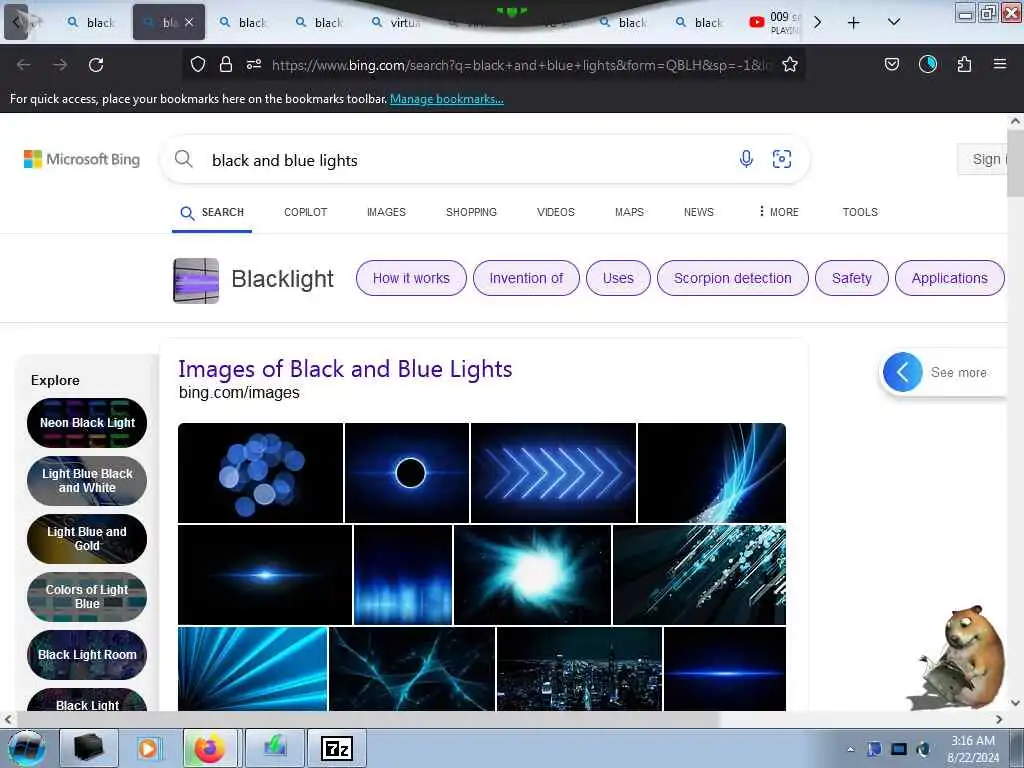Open the blue chevron arrows thumbnail

click(x=553, y=473)
